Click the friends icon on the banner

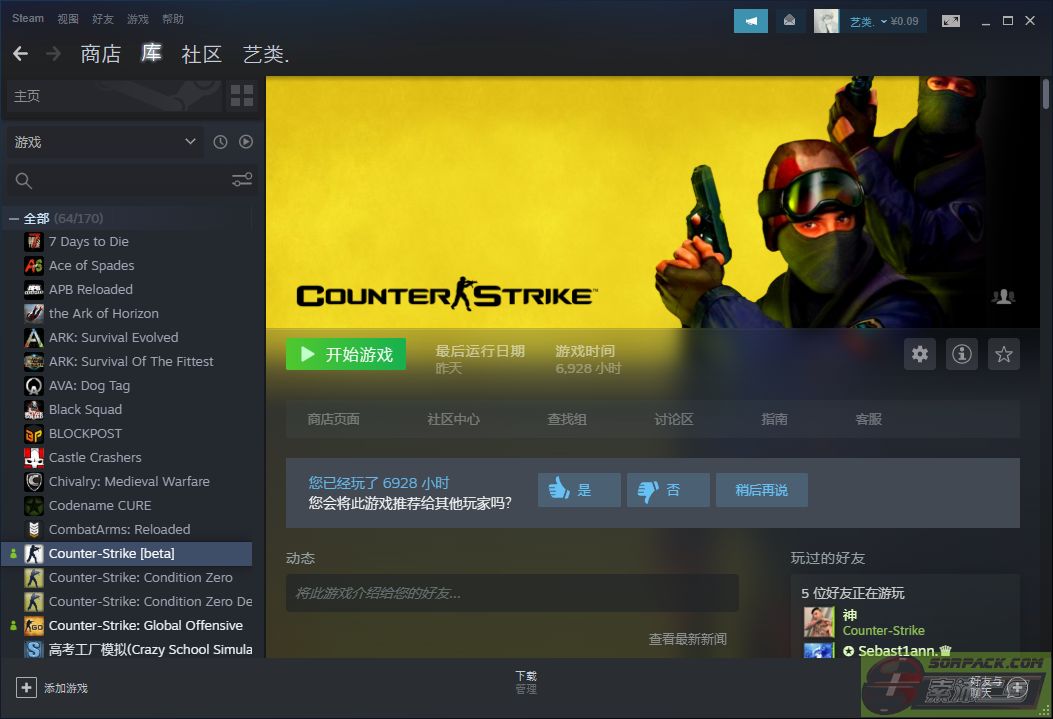(1003, 296)
